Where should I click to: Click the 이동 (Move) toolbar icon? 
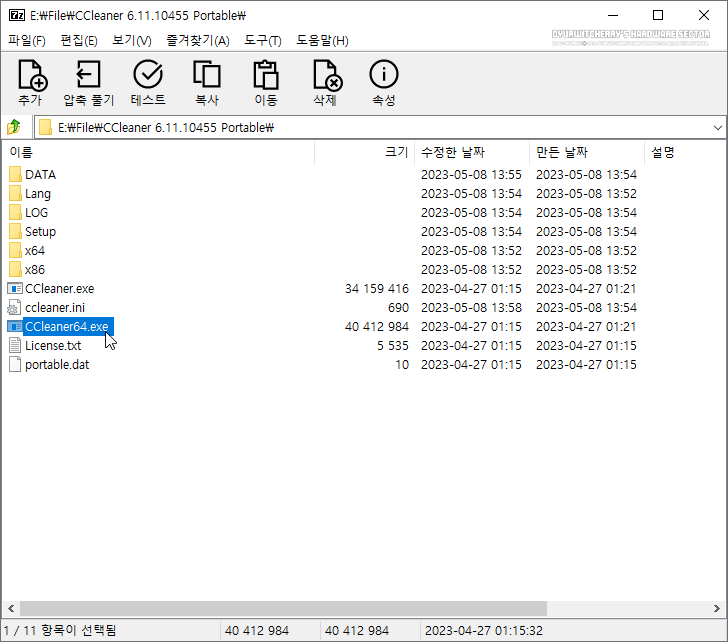coord(266,74)
